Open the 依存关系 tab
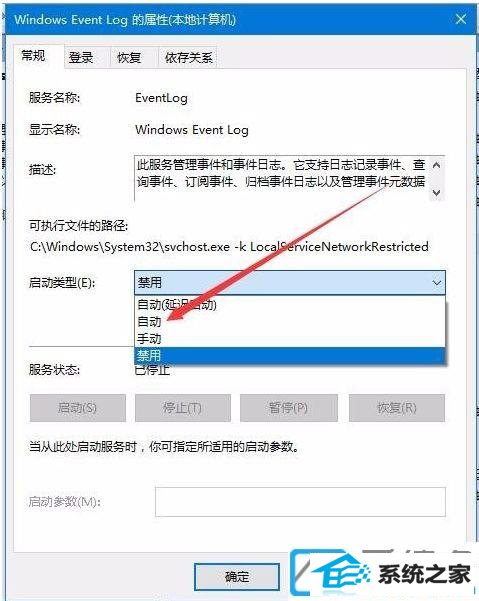This screenshot has height=601, width=479. coord(188,58)
